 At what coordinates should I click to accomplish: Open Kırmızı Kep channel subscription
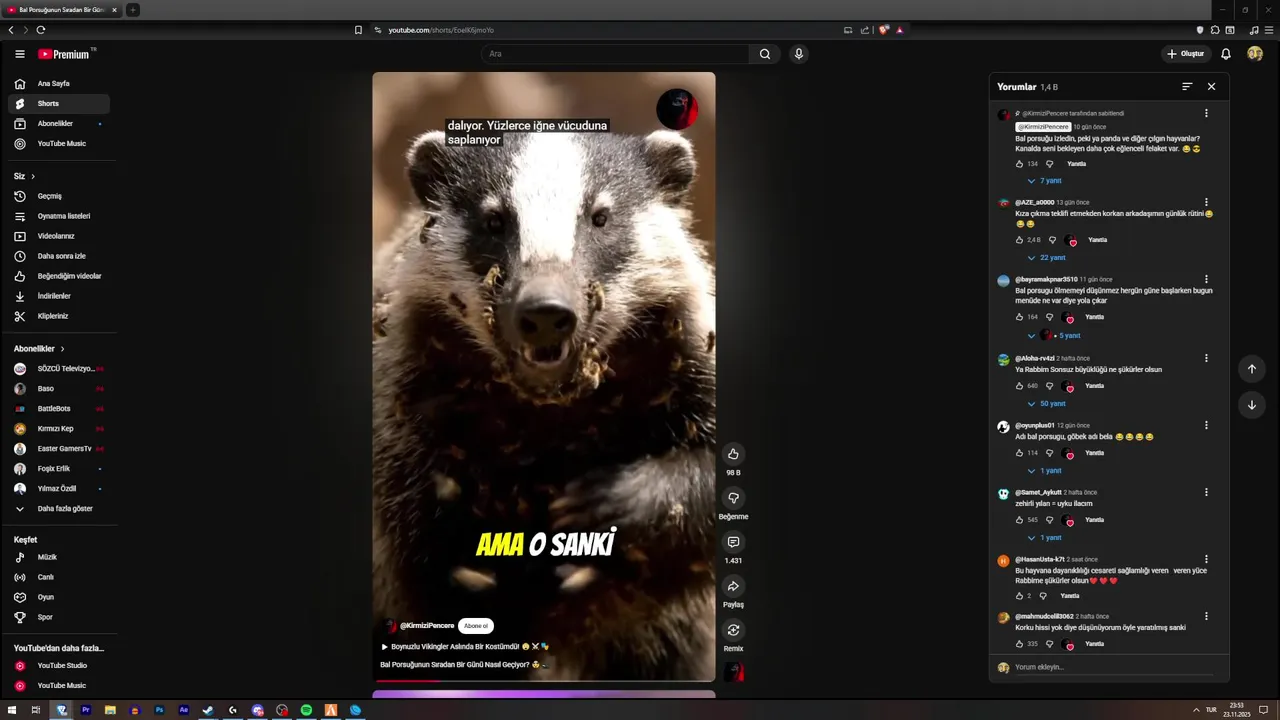[x=59, y=429]
